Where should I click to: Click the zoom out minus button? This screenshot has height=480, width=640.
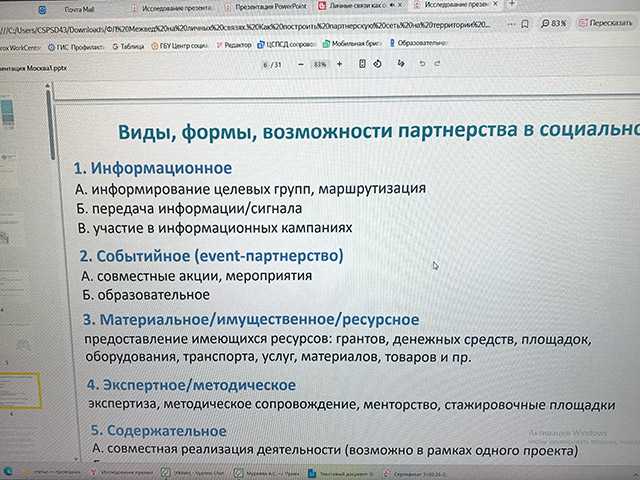pyautogui.click(x=300, y=63)
